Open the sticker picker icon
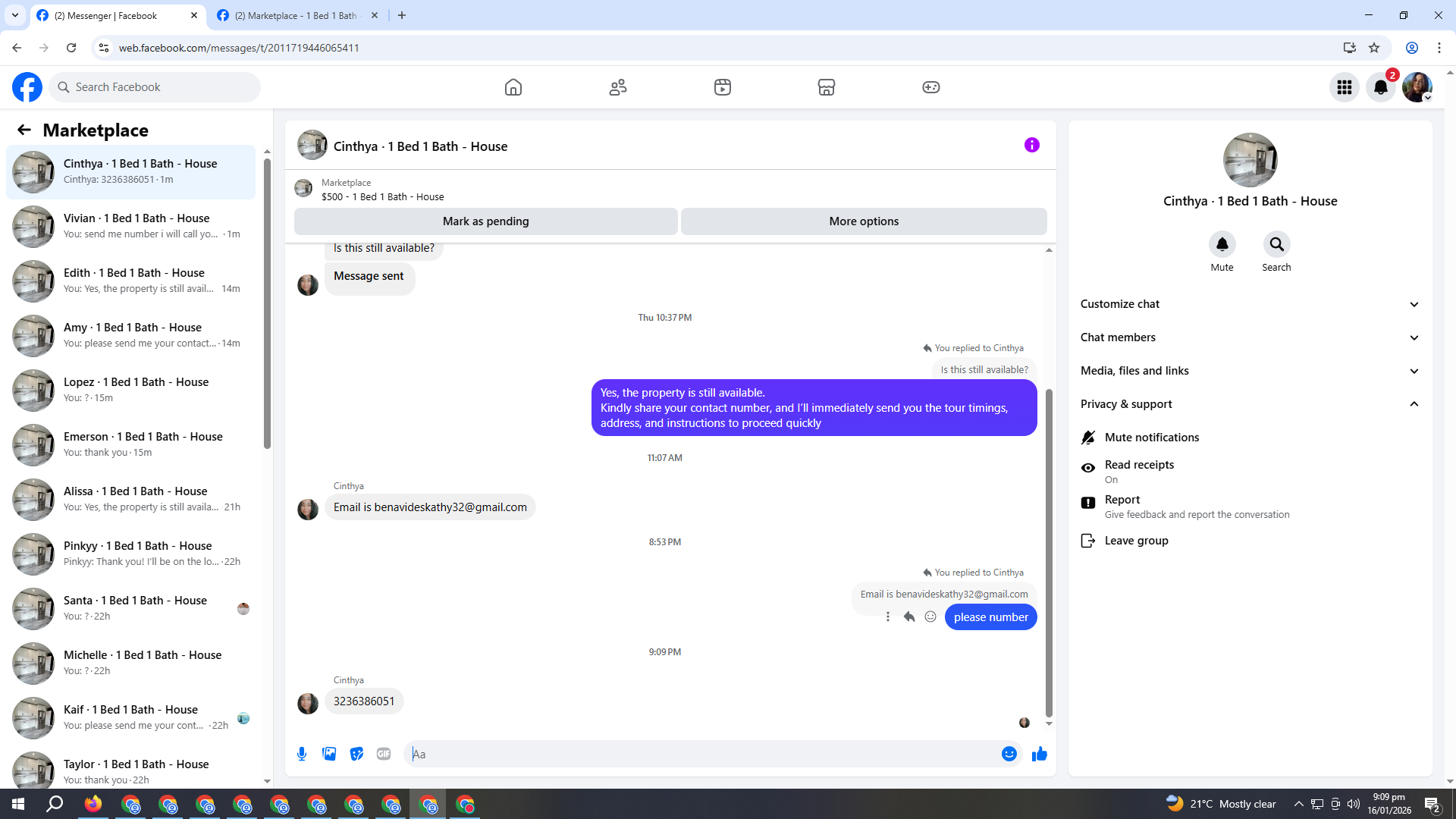The width and height of the screenshot is (1456, 819). click(356, 754)
